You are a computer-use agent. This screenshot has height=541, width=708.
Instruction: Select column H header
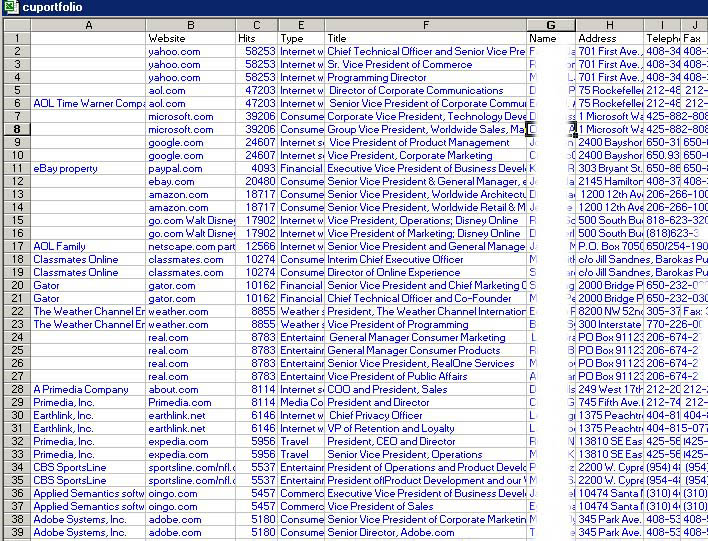point(610,25)
